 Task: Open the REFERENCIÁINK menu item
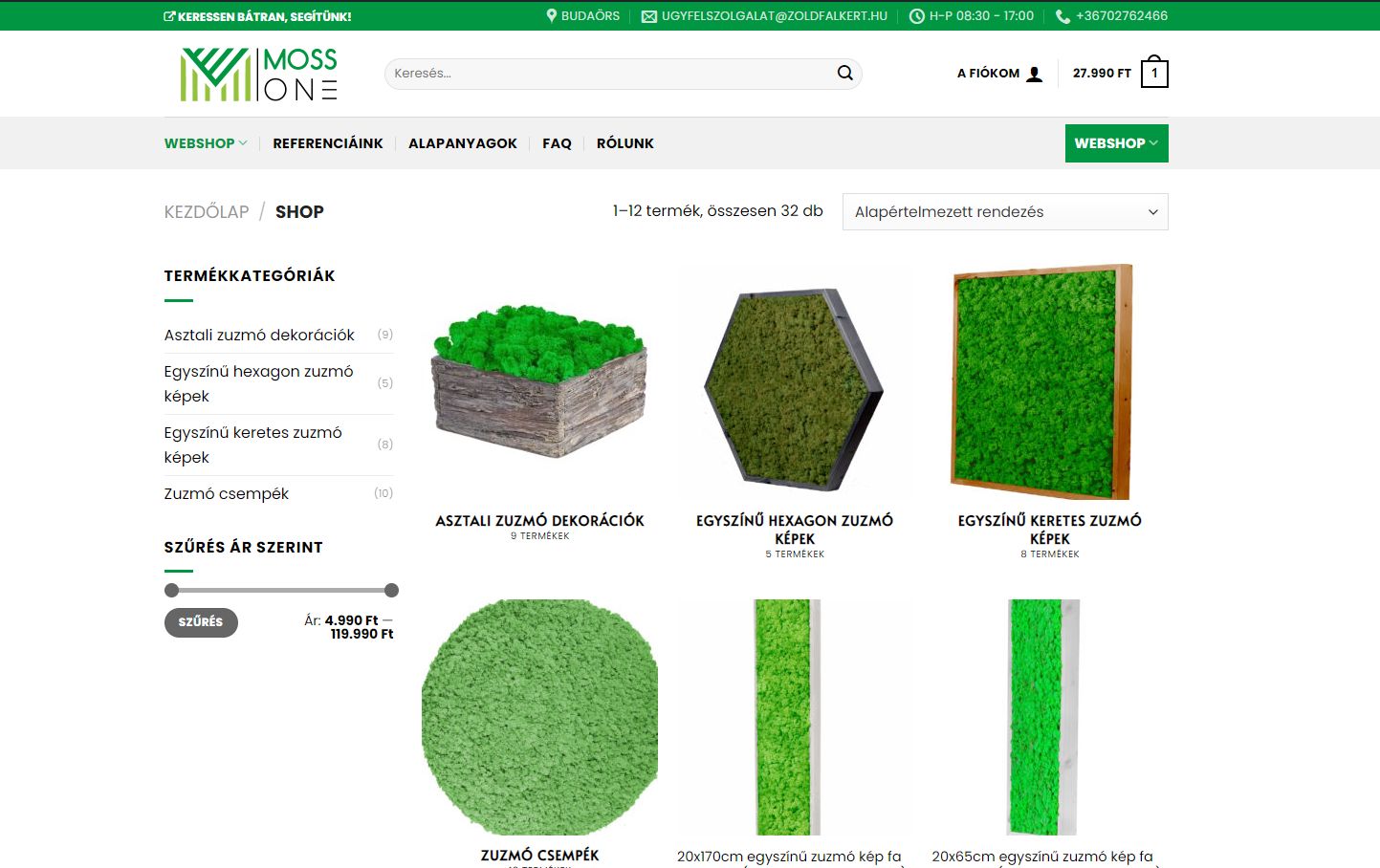point(327,143)
